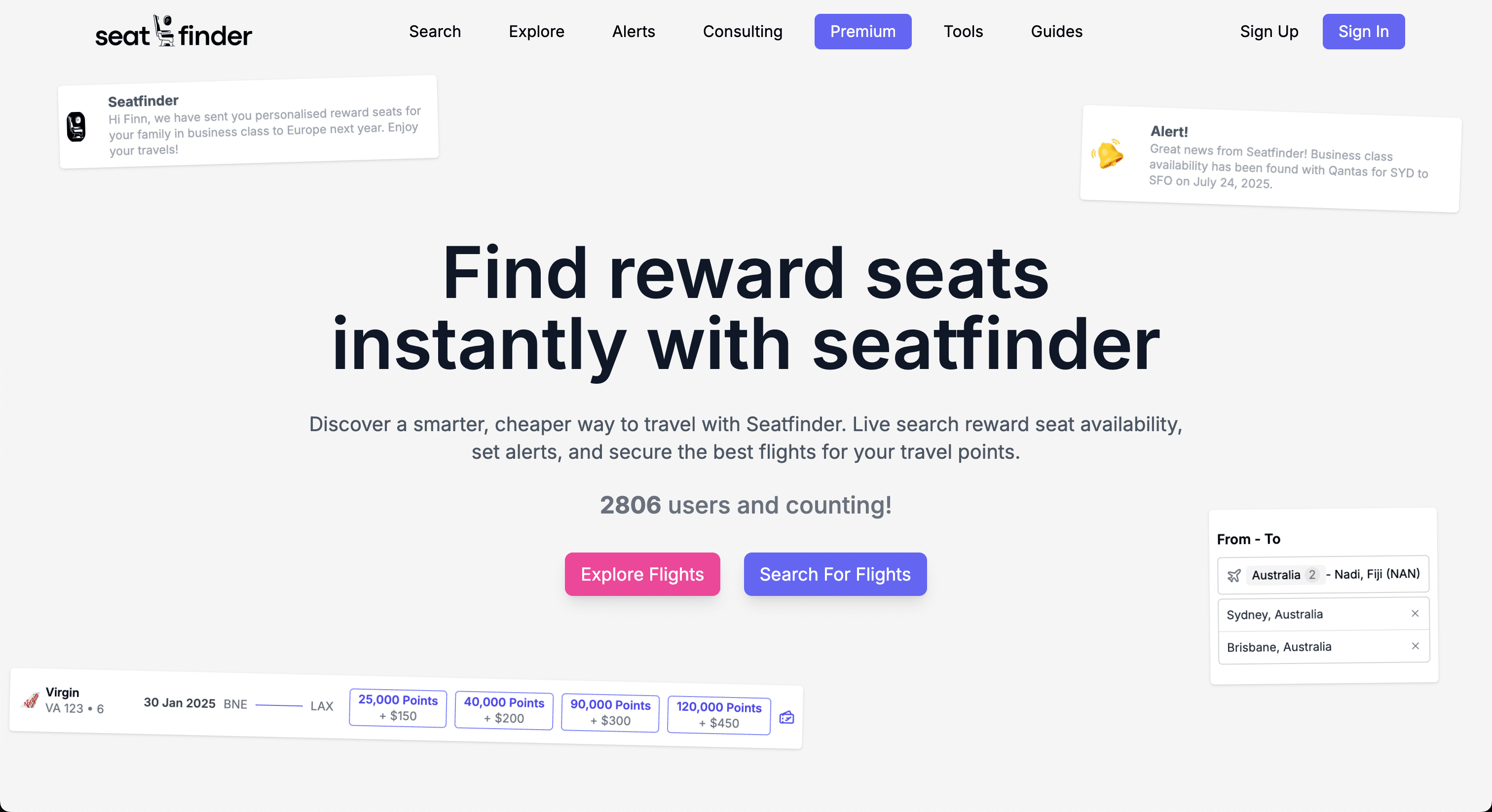This screenshot has width=1492, height=812.
Task: Click Explore Flights button
Action: [642, 574]
